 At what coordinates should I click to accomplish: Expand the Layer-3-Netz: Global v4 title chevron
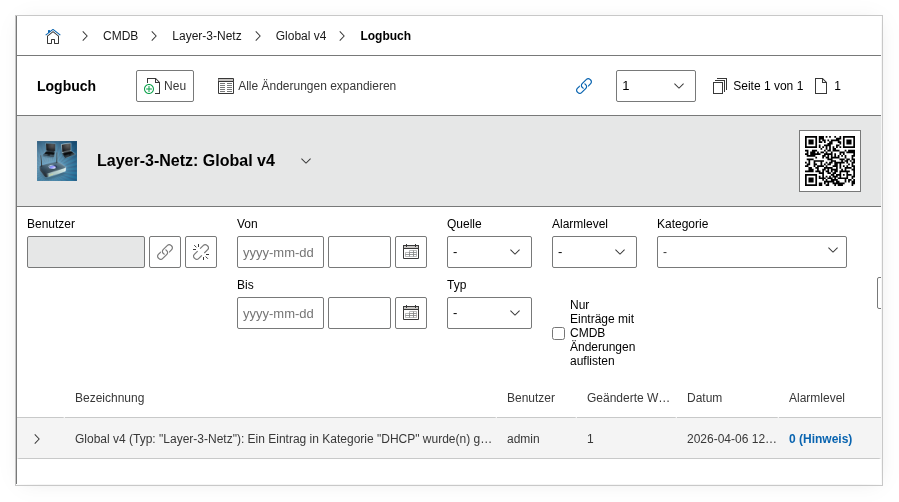306,161
